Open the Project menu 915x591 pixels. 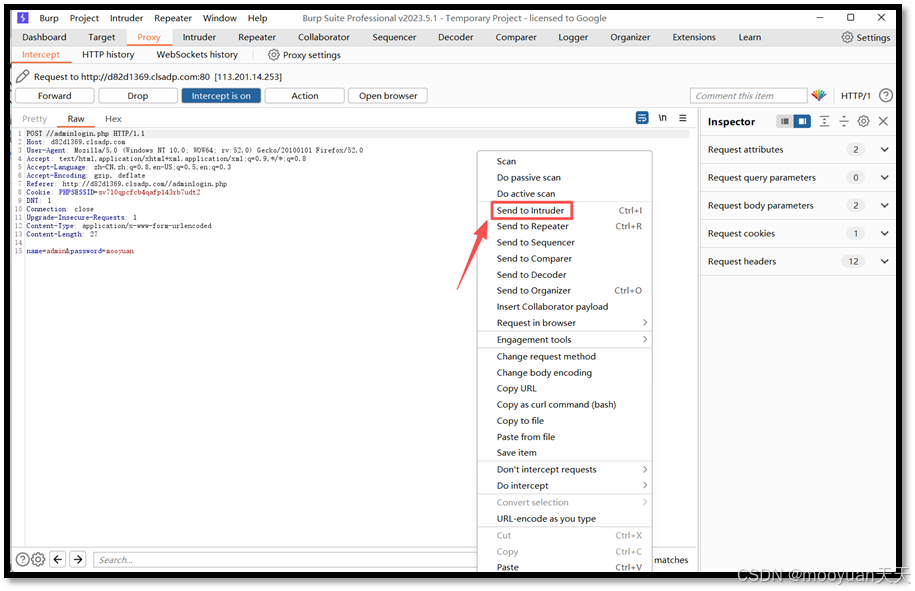[x=84, y=18]
